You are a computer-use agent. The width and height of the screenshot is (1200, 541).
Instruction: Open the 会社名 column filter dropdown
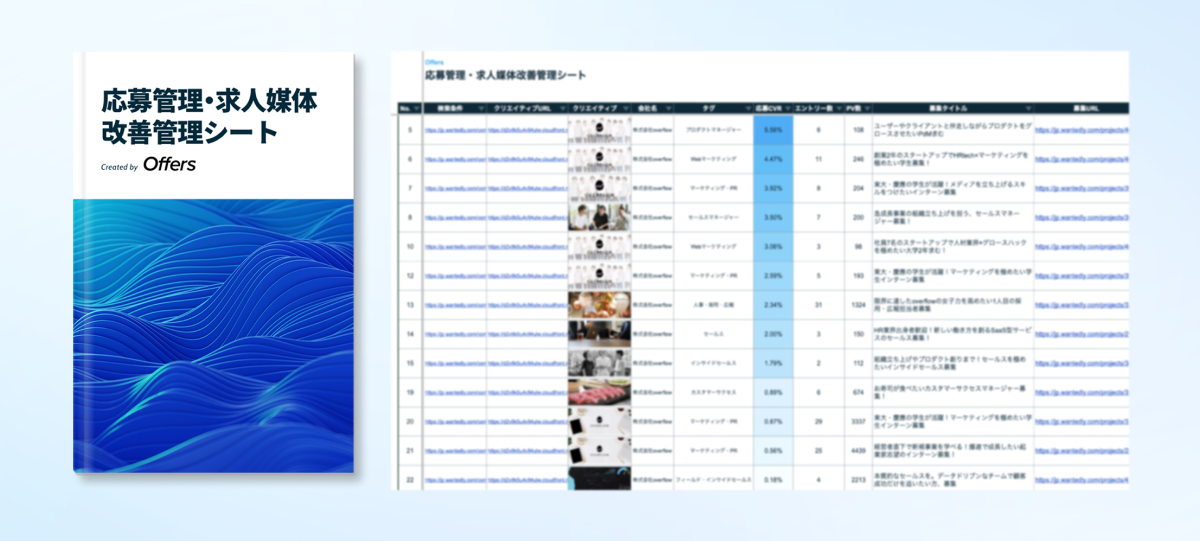[x=668, y=108]
